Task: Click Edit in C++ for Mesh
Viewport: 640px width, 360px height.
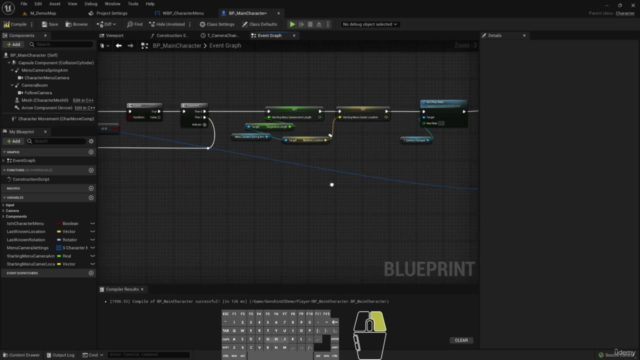Action: click(x=83, y=100)
